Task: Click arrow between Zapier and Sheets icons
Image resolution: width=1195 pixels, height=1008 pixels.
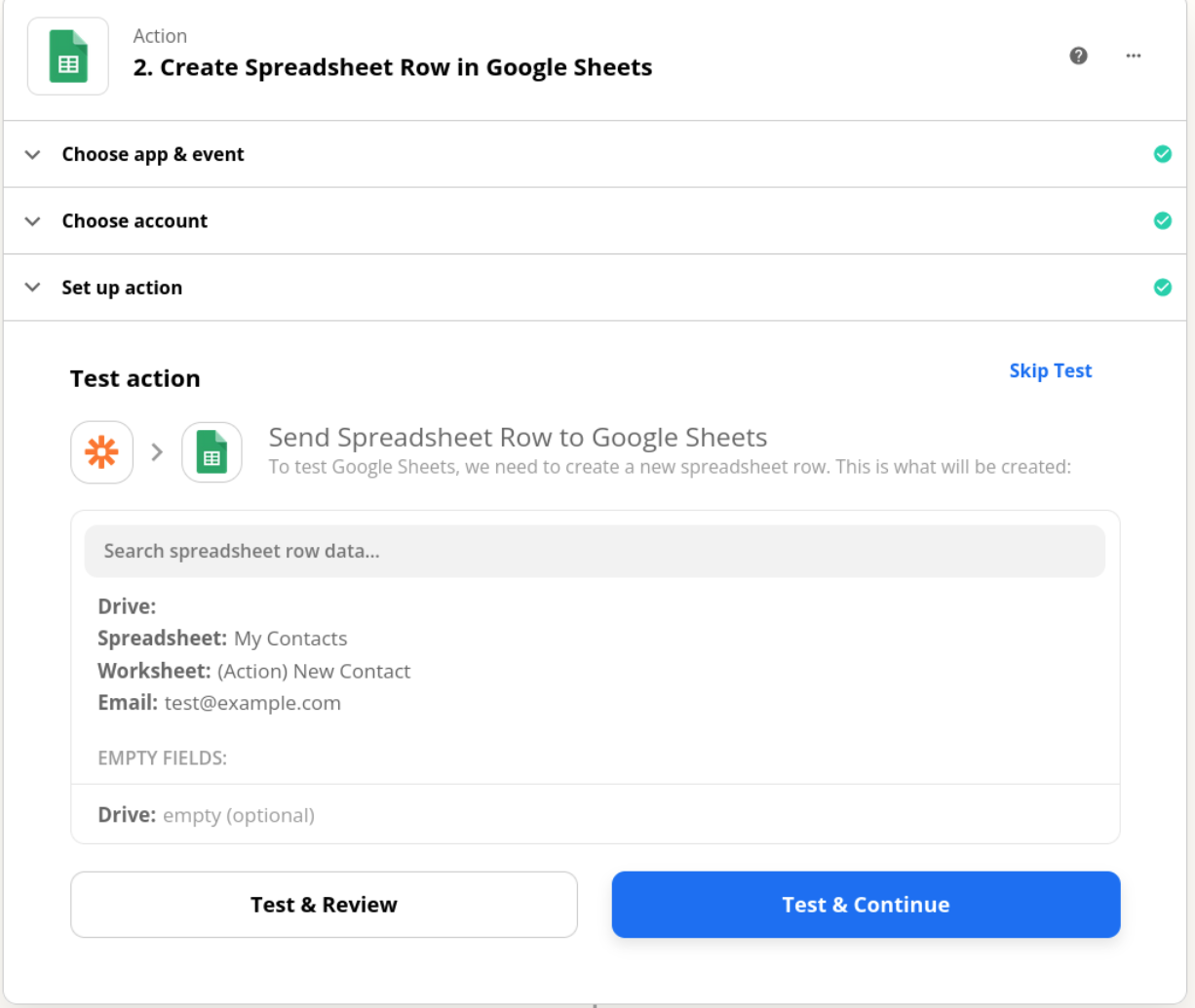Action: coord(157,452)
